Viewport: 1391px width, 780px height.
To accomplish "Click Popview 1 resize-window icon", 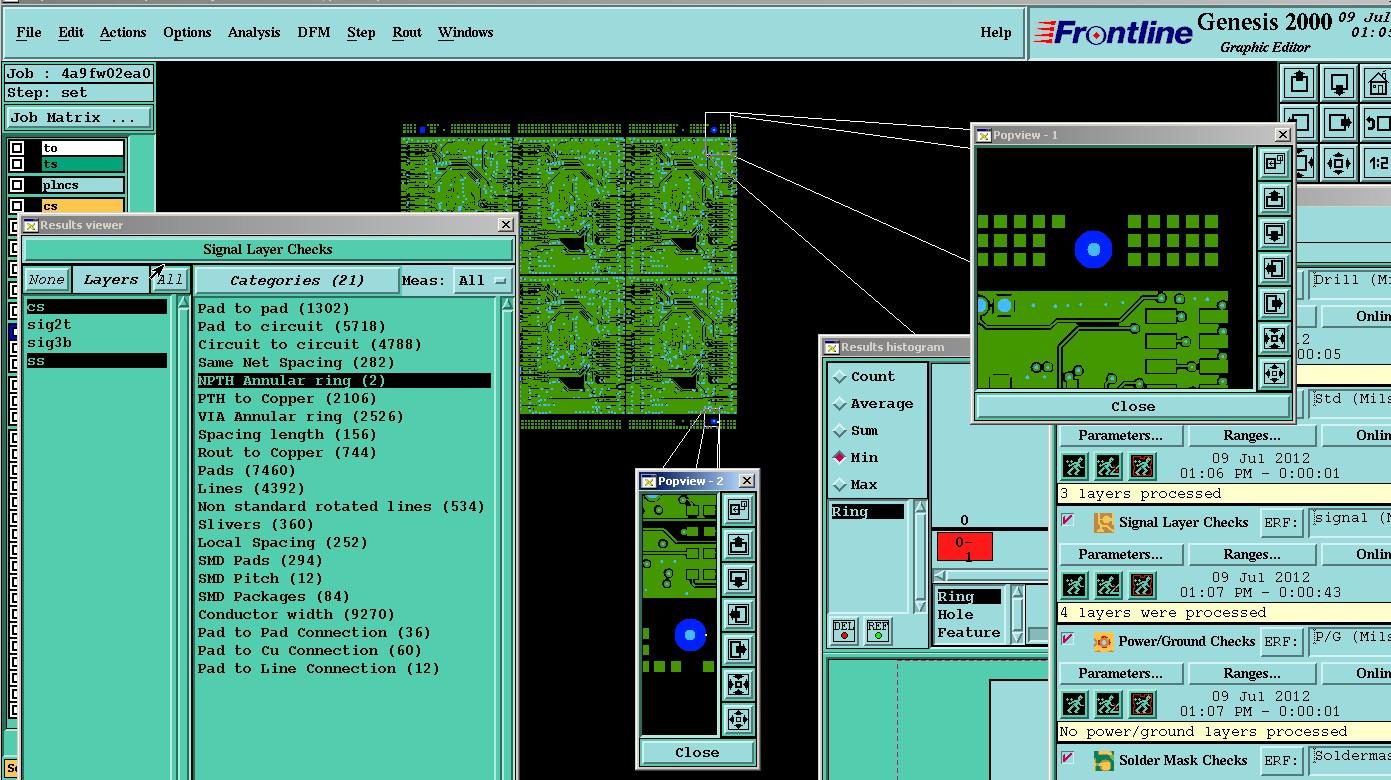I will (1274, 165).
